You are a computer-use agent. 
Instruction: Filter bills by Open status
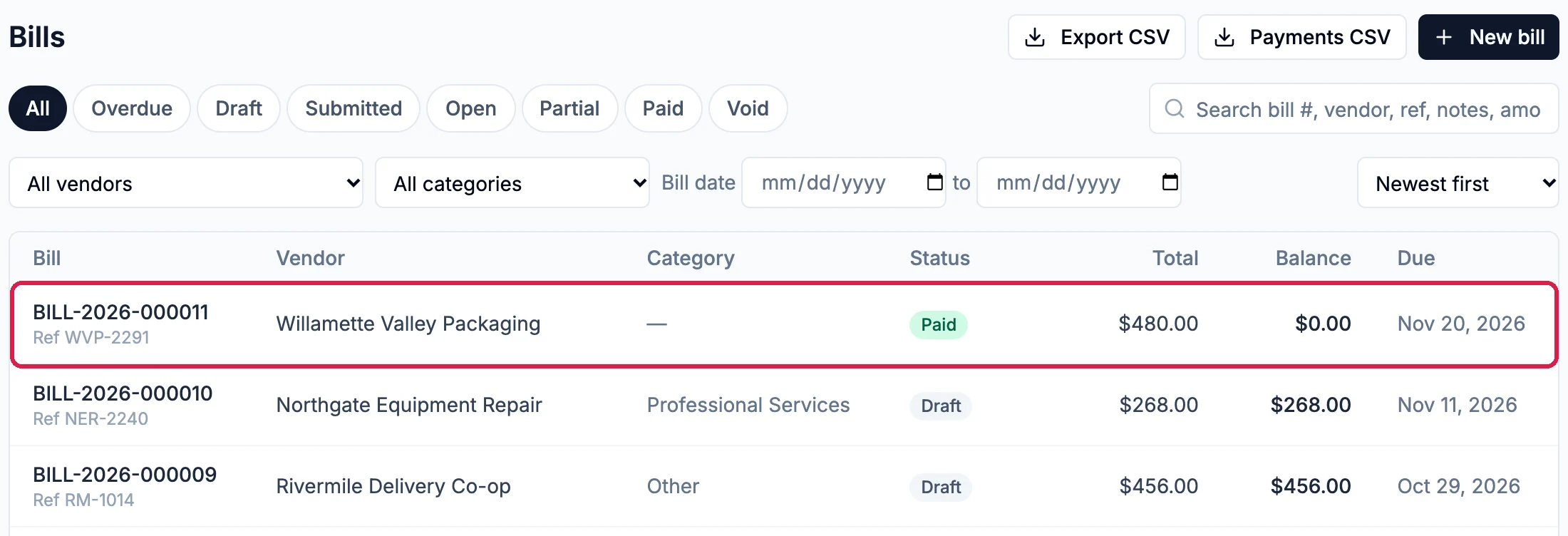471,108
